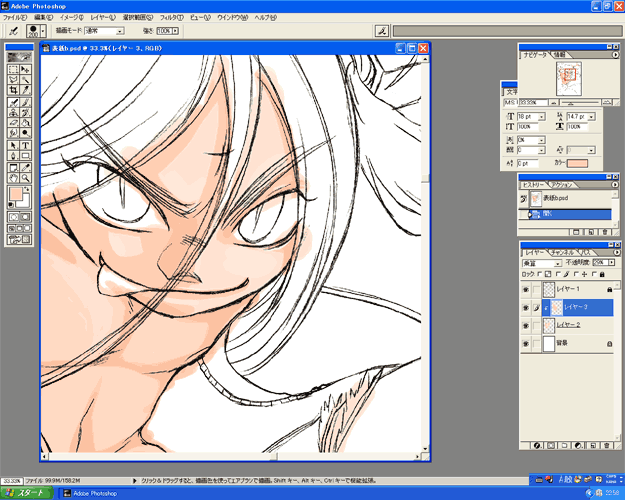Open painting mode dropdown in options bar
Screen dimensions: 625x500
(120, 31)
